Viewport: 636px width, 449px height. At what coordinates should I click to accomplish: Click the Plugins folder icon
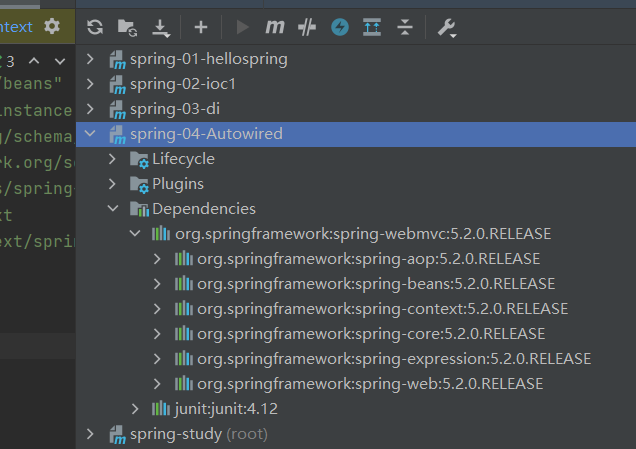tap(140, 185)
